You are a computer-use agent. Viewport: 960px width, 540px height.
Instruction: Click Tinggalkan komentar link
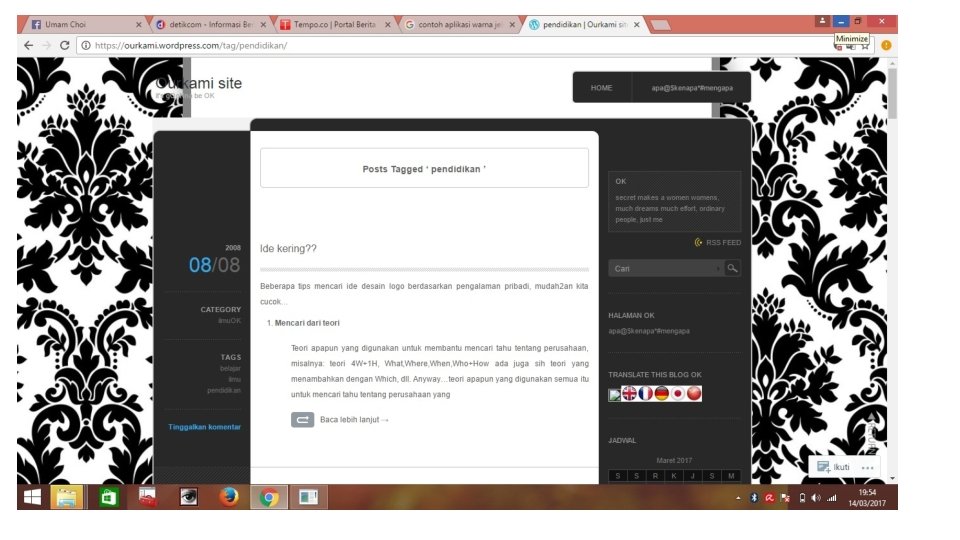(204, 427)
